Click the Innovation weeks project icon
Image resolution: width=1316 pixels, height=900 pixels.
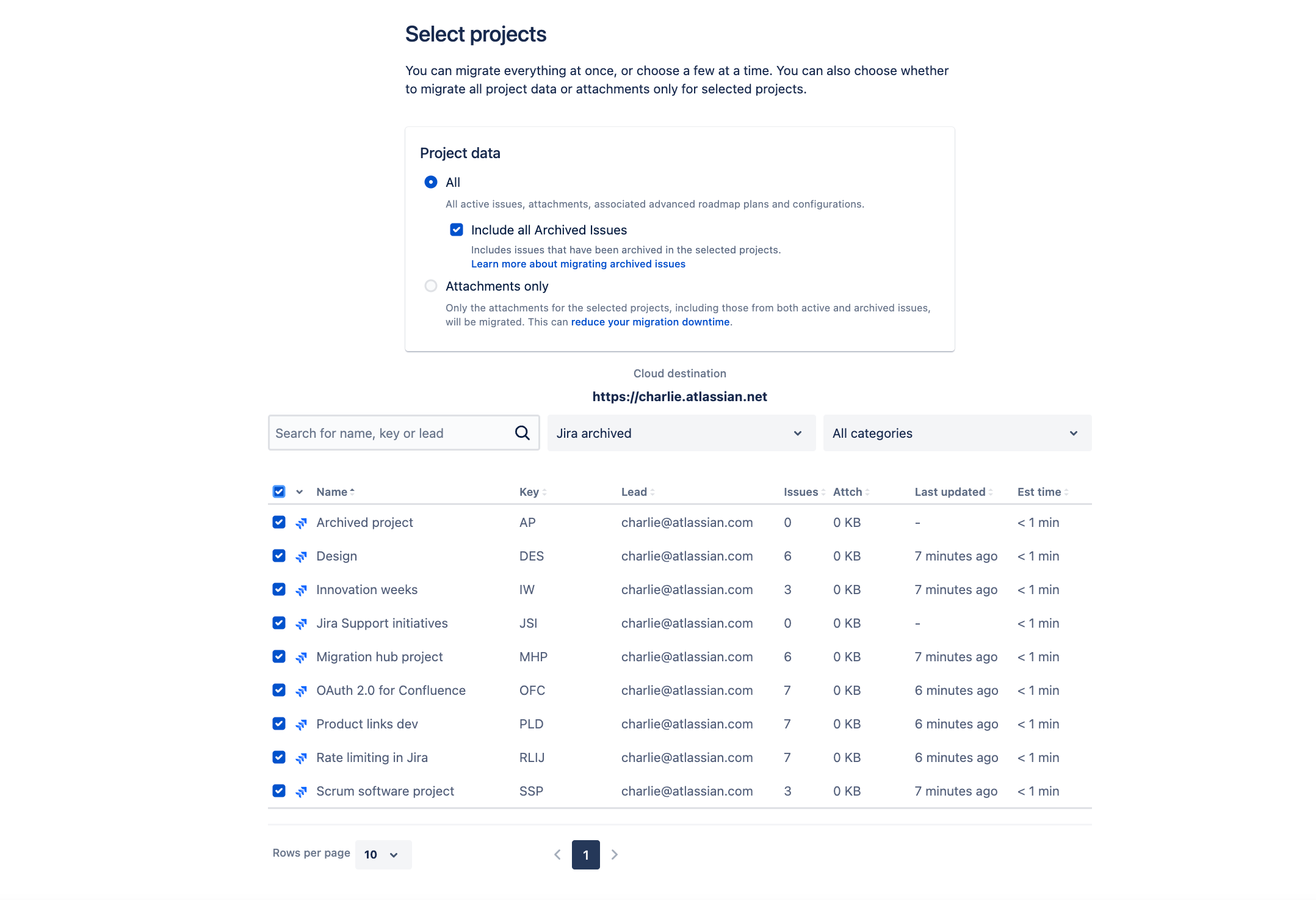(301, 589)
